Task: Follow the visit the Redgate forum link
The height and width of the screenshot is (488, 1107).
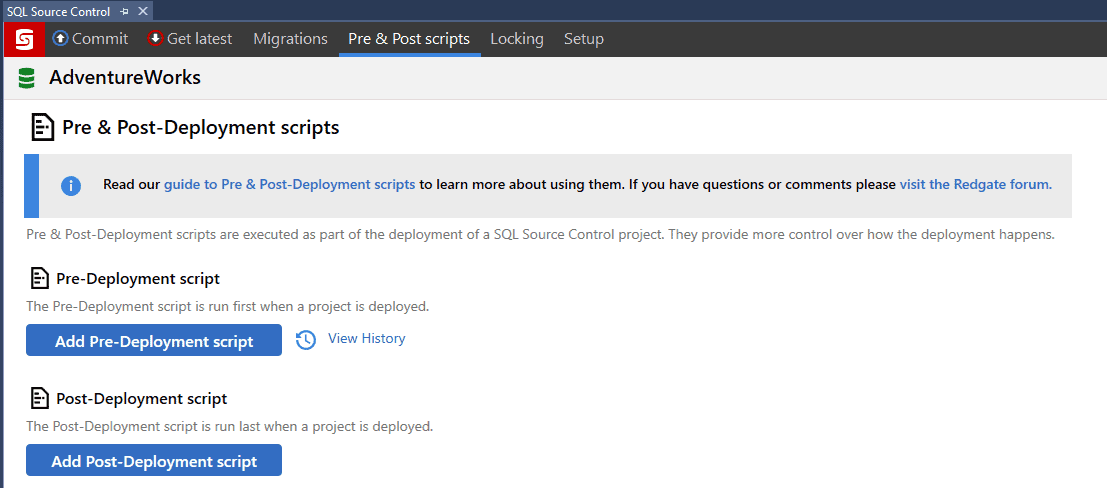Action: tap(975, 185)
